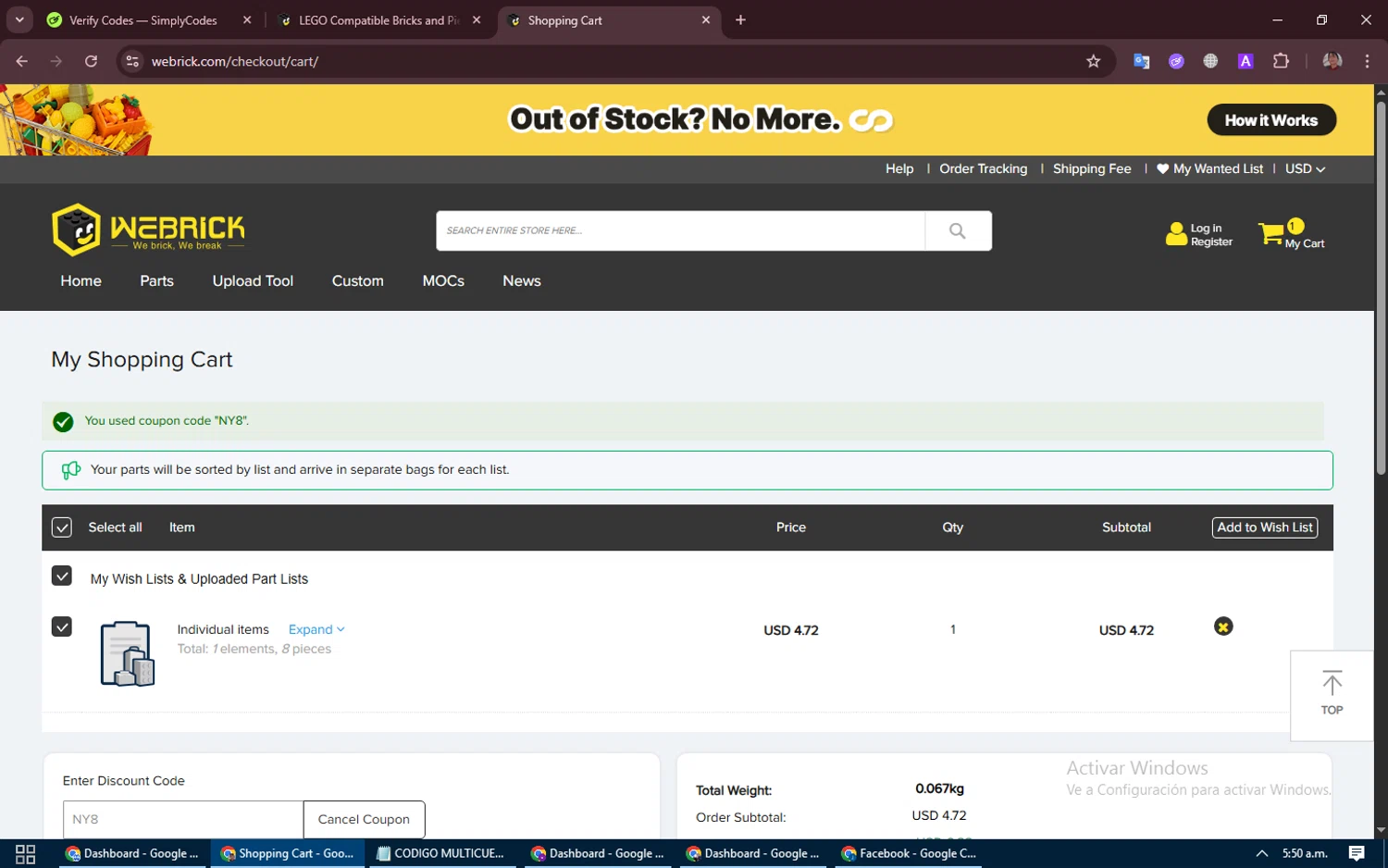Open the Chrome profile avatar

point(1332,61)
